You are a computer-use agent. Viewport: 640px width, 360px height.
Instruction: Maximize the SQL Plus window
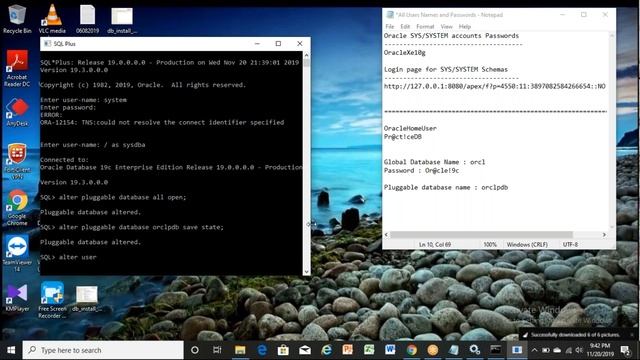tap(278, 44)
